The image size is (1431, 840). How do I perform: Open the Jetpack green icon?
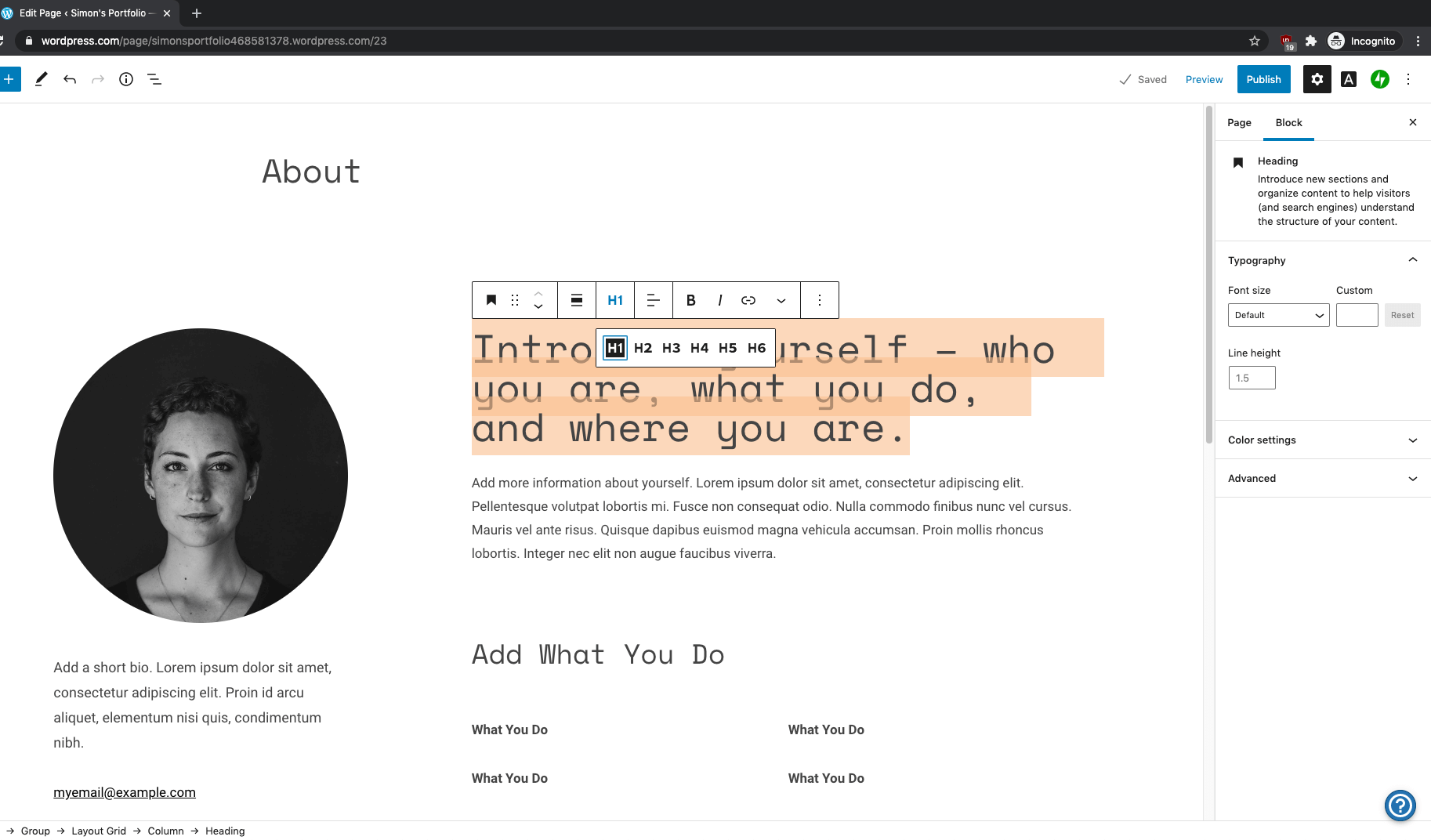(x=1380, y=79)
